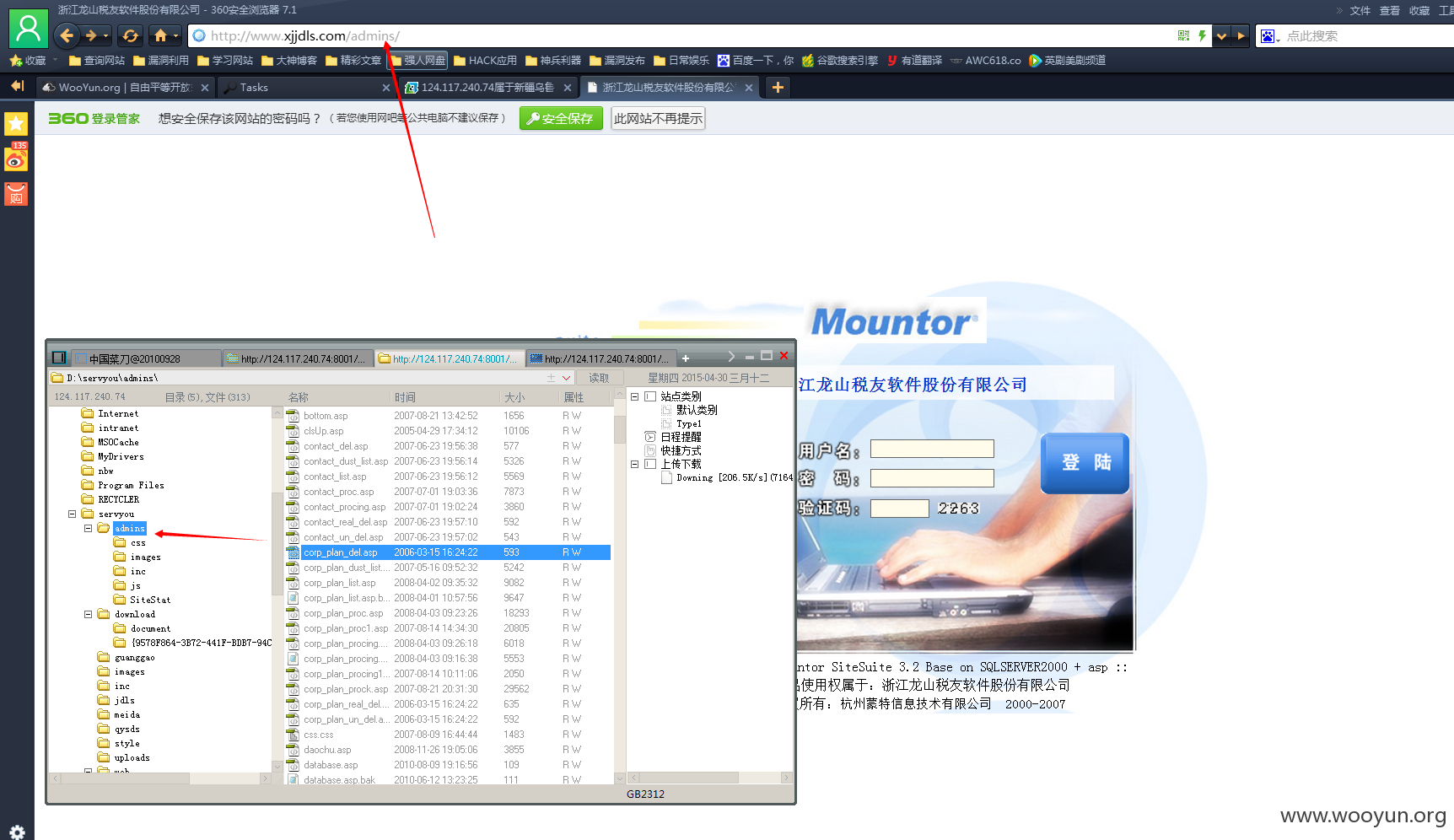This screenshot has width=1454, height=840.
Task: Click the browser home button
Action: tap(160, 35)
